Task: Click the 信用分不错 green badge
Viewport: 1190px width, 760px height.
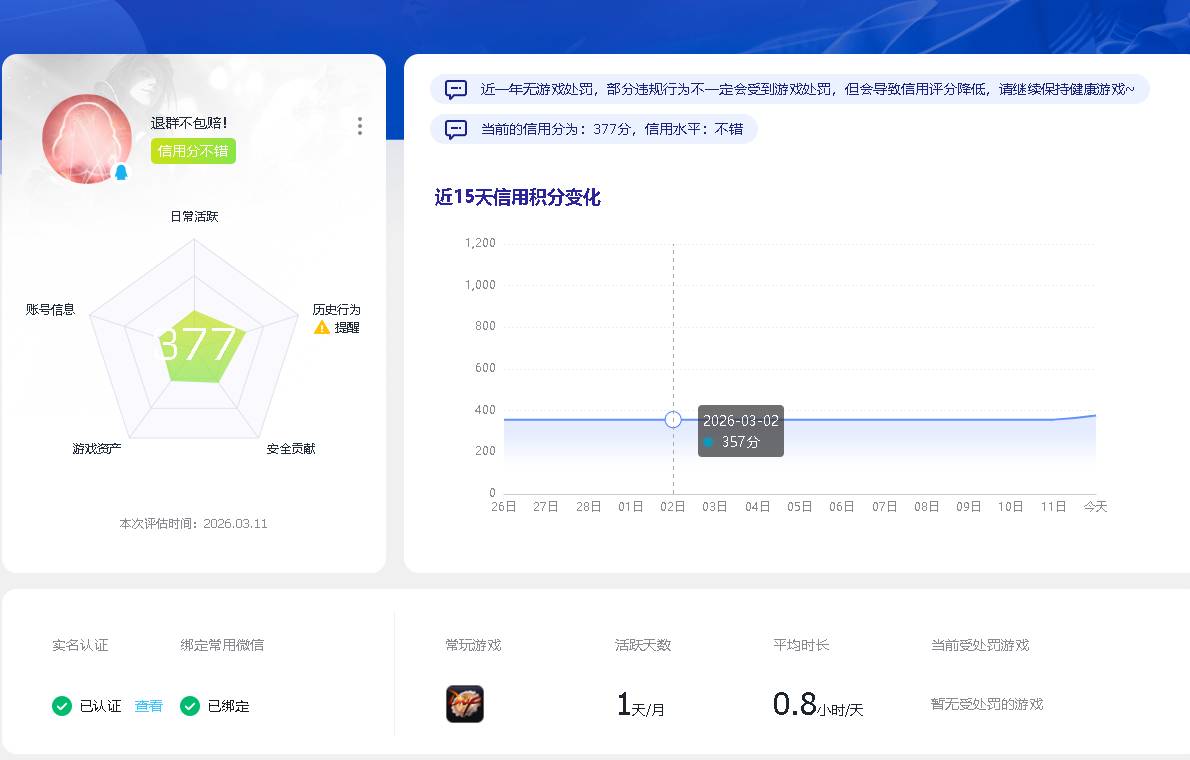Action: 193,151
